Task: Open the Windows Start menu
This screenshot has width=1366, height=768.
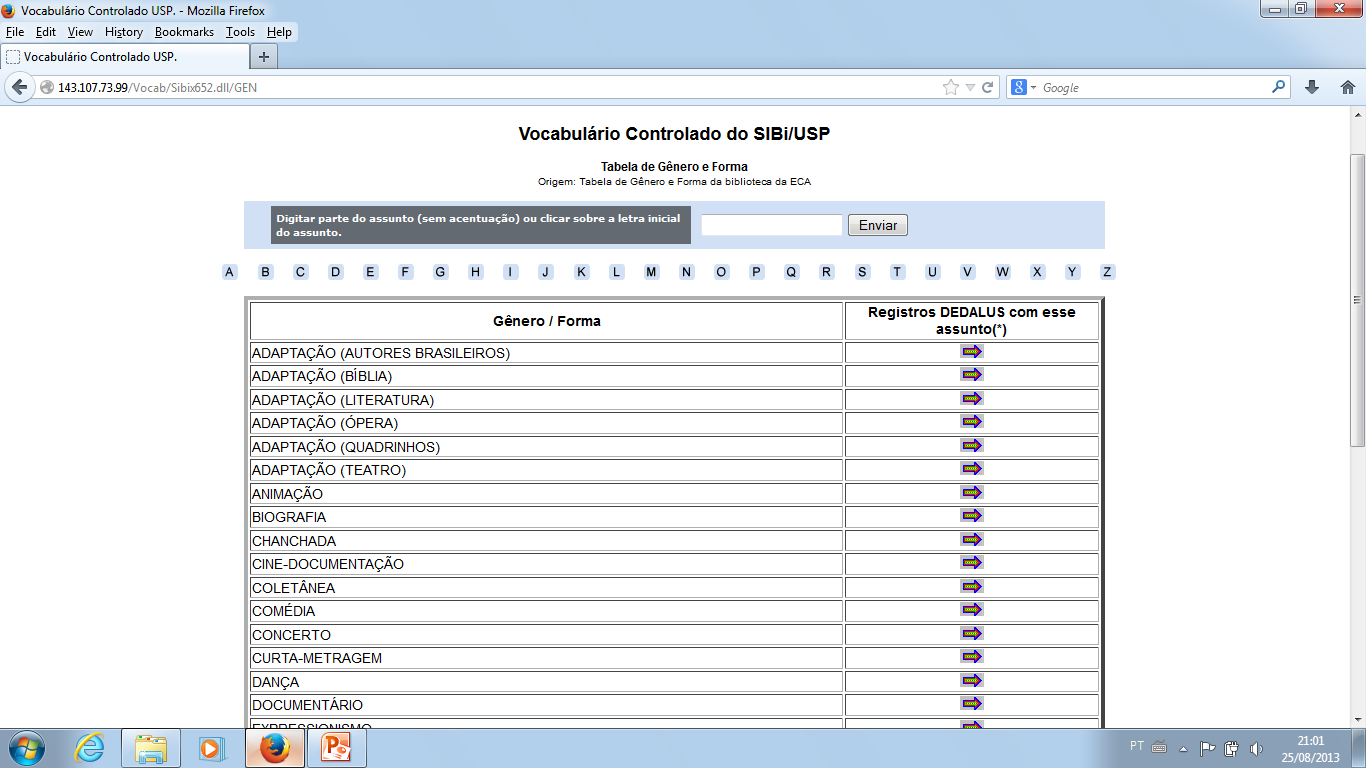Action: 26,748
